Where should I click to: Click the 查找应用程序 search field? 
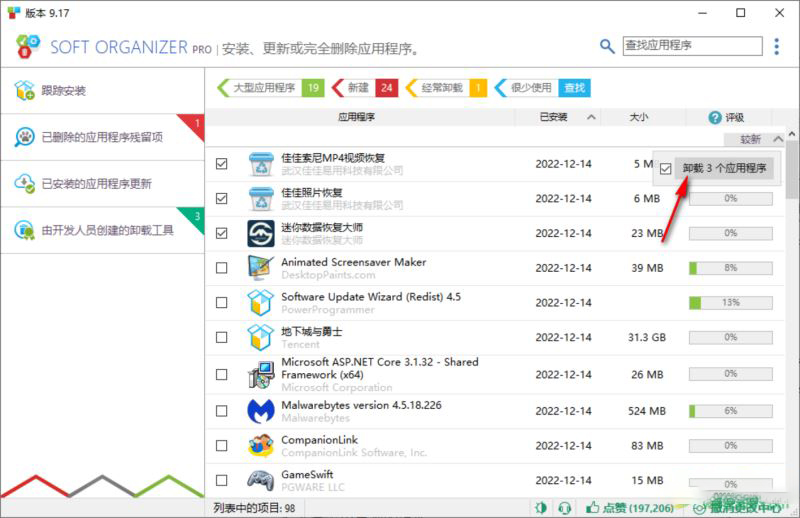coord(692,46)
